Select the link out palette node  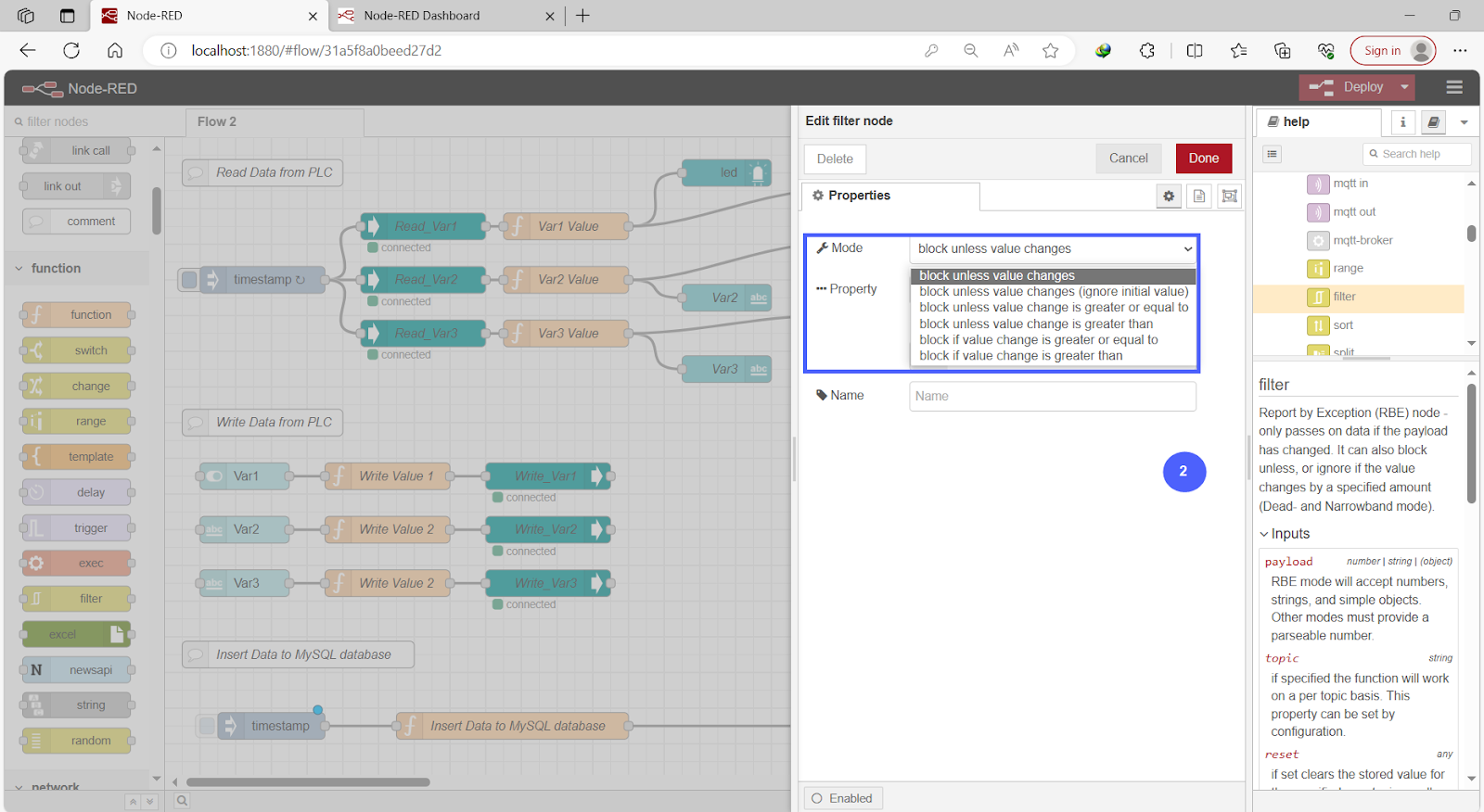pos(76,186)
